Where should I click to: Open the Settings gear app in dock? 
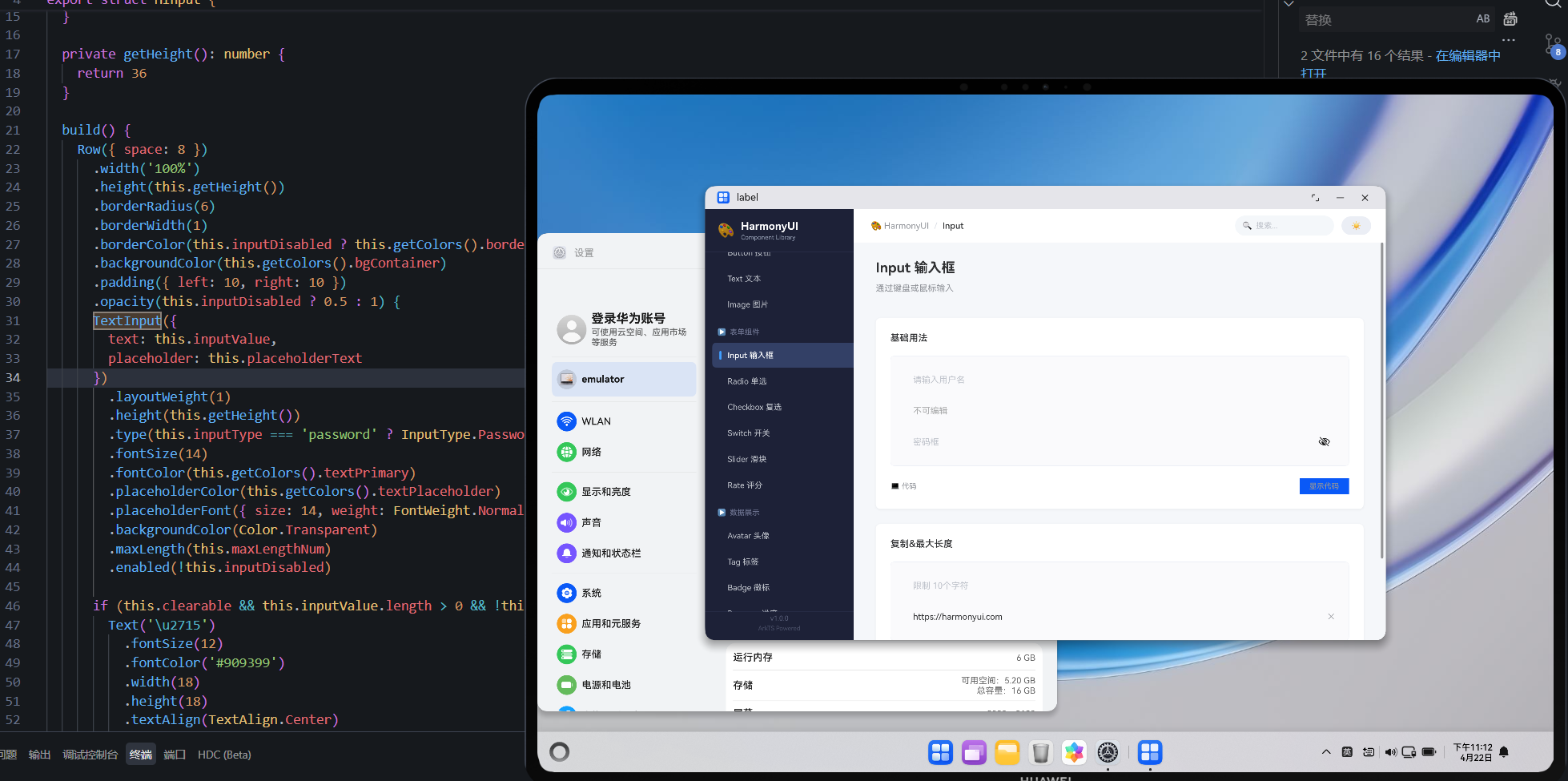click(x=1108, y=752)
